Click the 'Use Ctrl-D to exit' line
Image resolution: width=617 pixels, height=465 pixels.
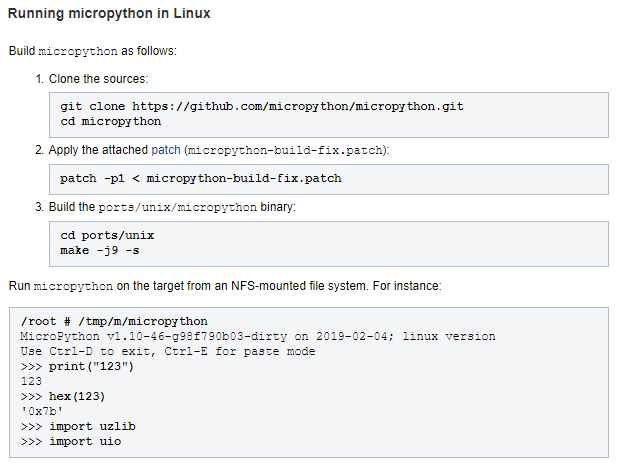(x=168, y=351)
